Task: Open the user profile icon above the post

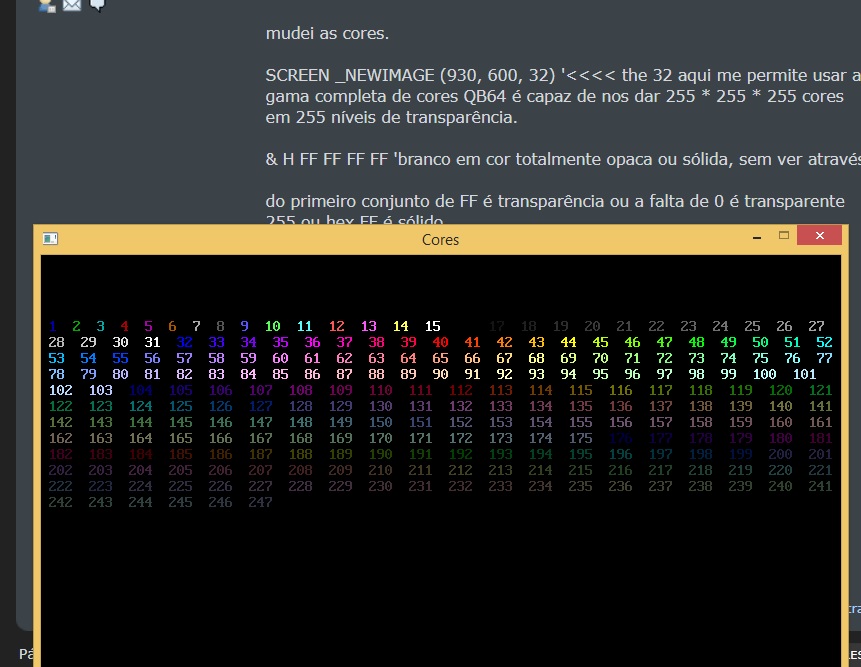Action: pyautogui.click(x=47, y=4)
